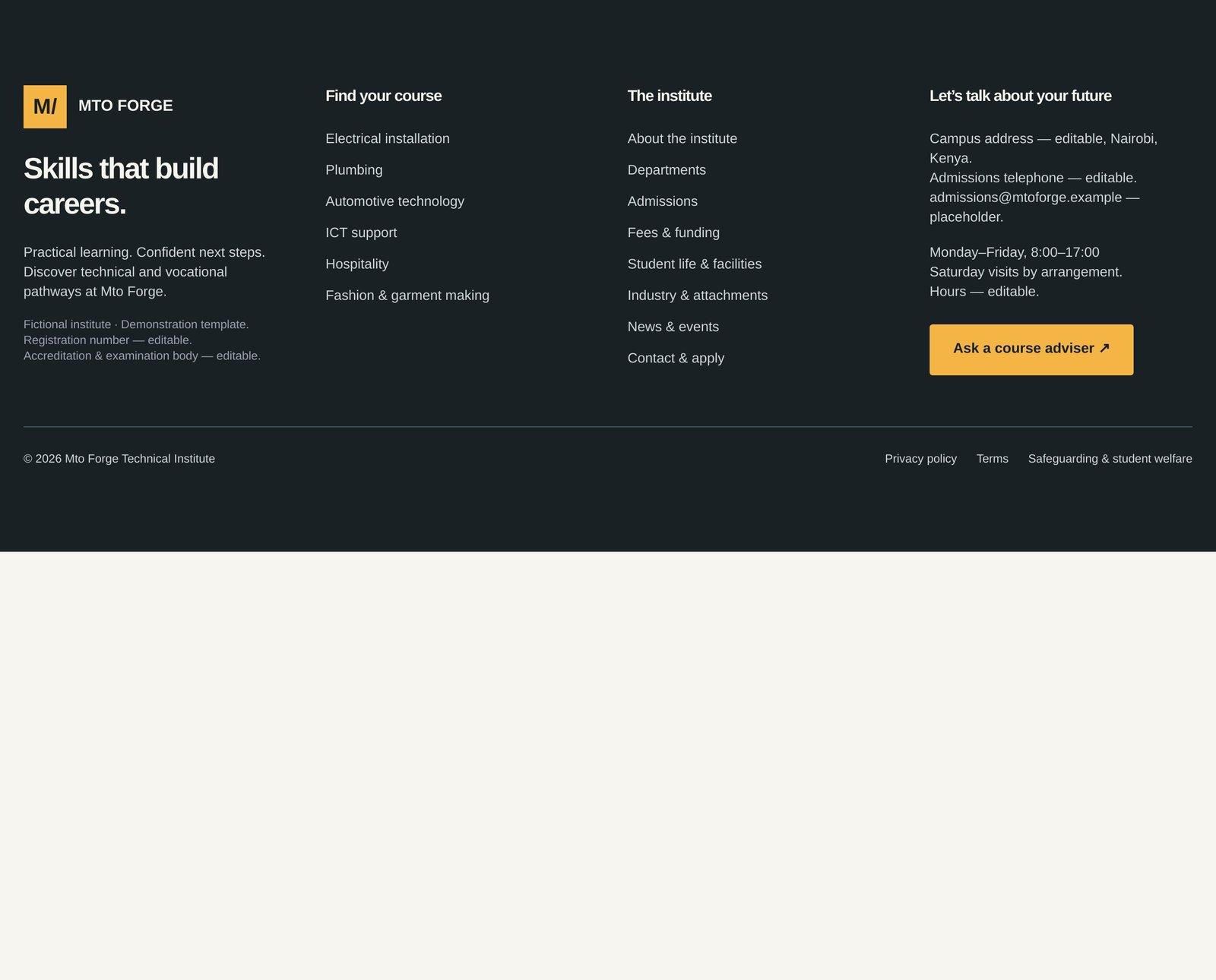Open the Electrical installation course link
Screen dimensions: 1216x980
click(388, 138)
